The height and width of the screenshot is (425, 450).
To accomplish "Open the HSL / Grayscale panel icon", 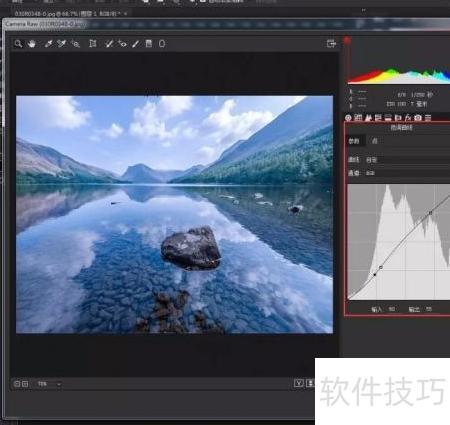I will tap(378, 118).
